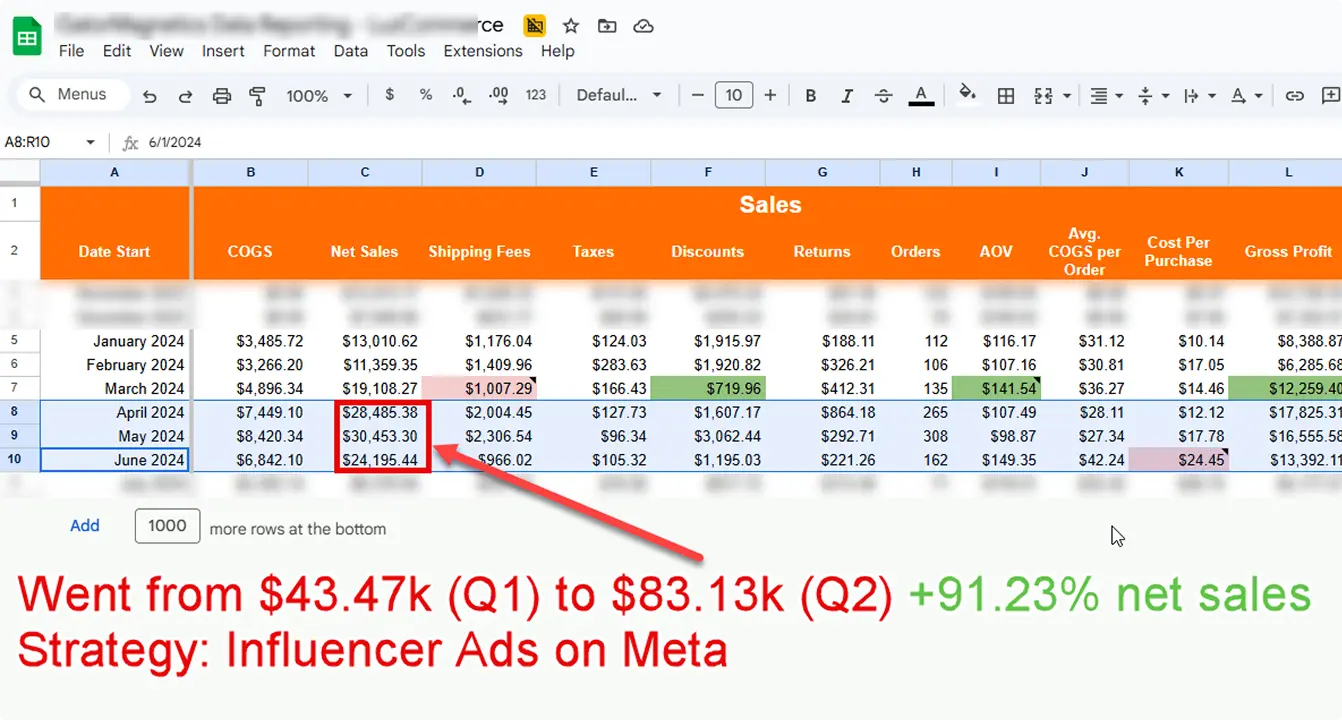Image resolution: width=1342 pixels, height=720 pixels.
Task: Click the font size field showing 10
Action: [734, 95]
